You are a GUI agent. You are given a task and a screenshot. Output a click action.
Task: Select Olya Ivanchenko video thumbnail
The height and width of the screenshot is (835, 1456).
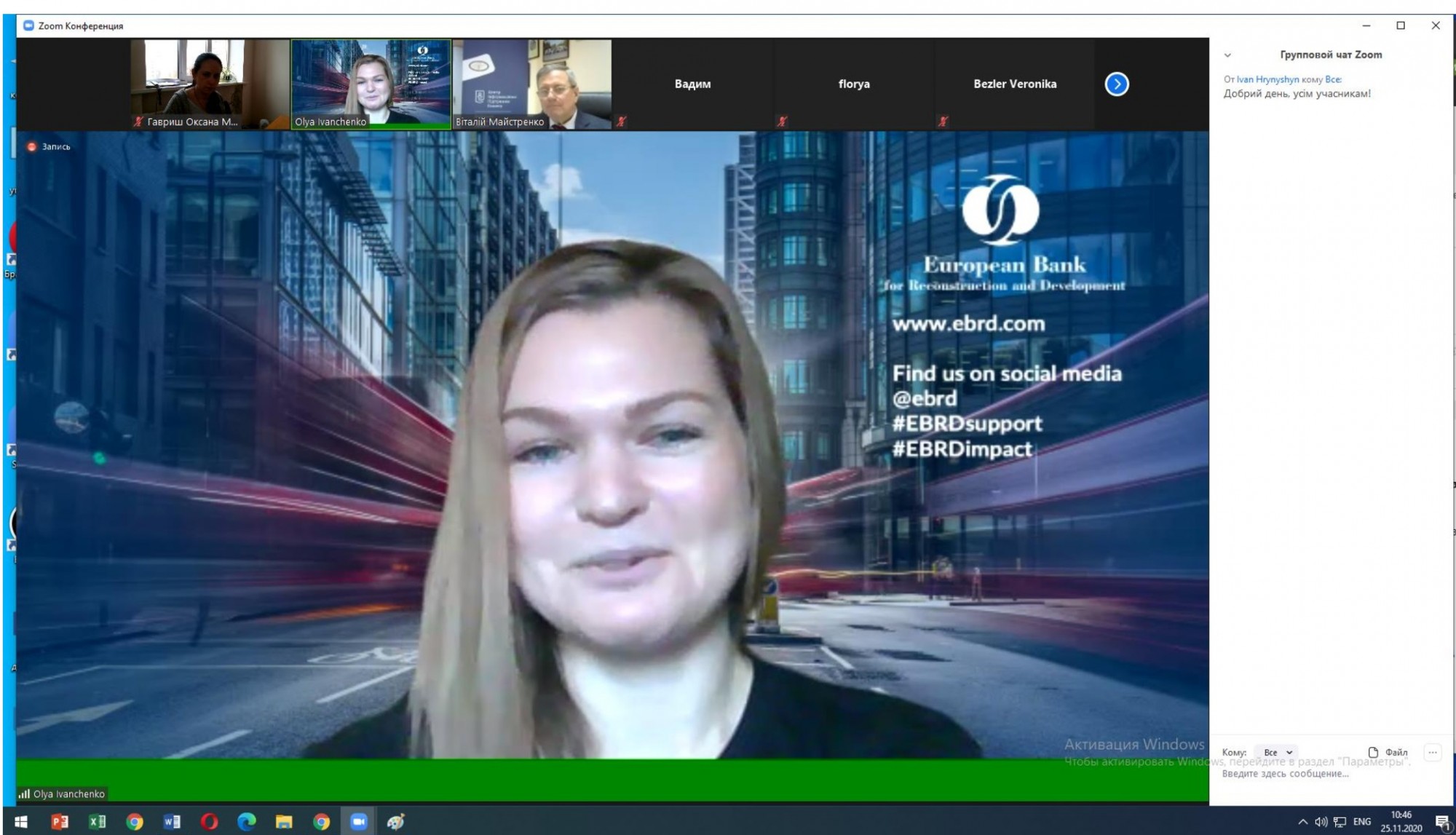point(371,84)
